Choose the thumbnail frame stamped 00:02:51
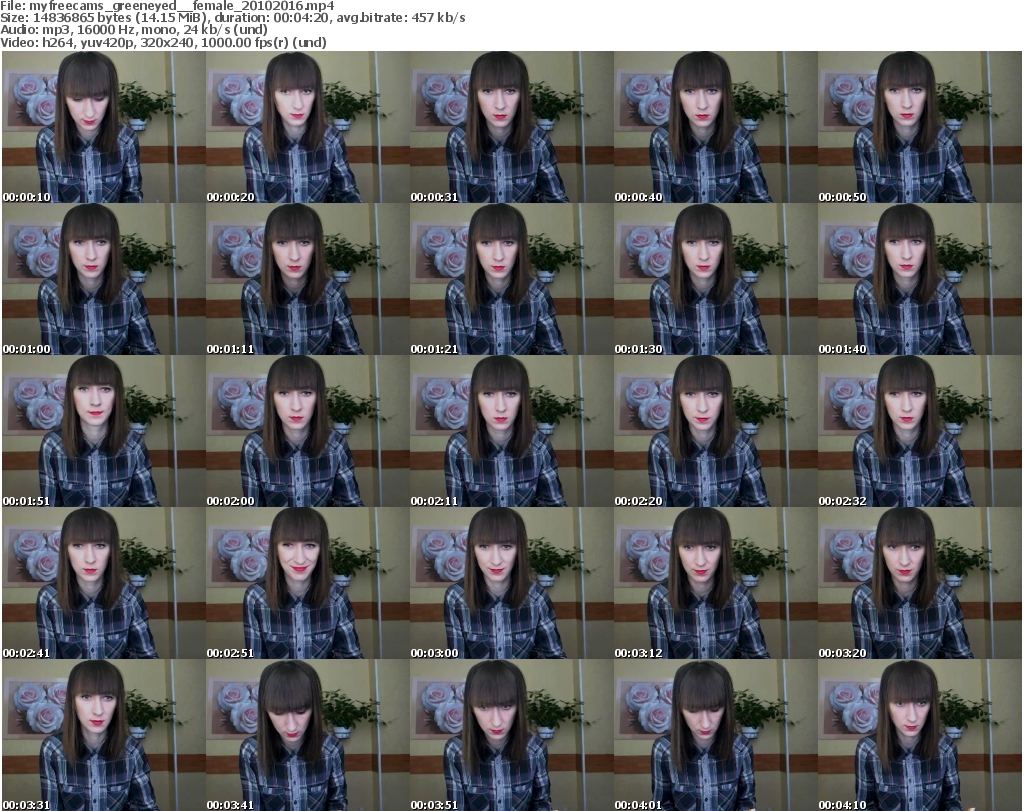This screenshot has height=811, width=1024. coord(308,583)
